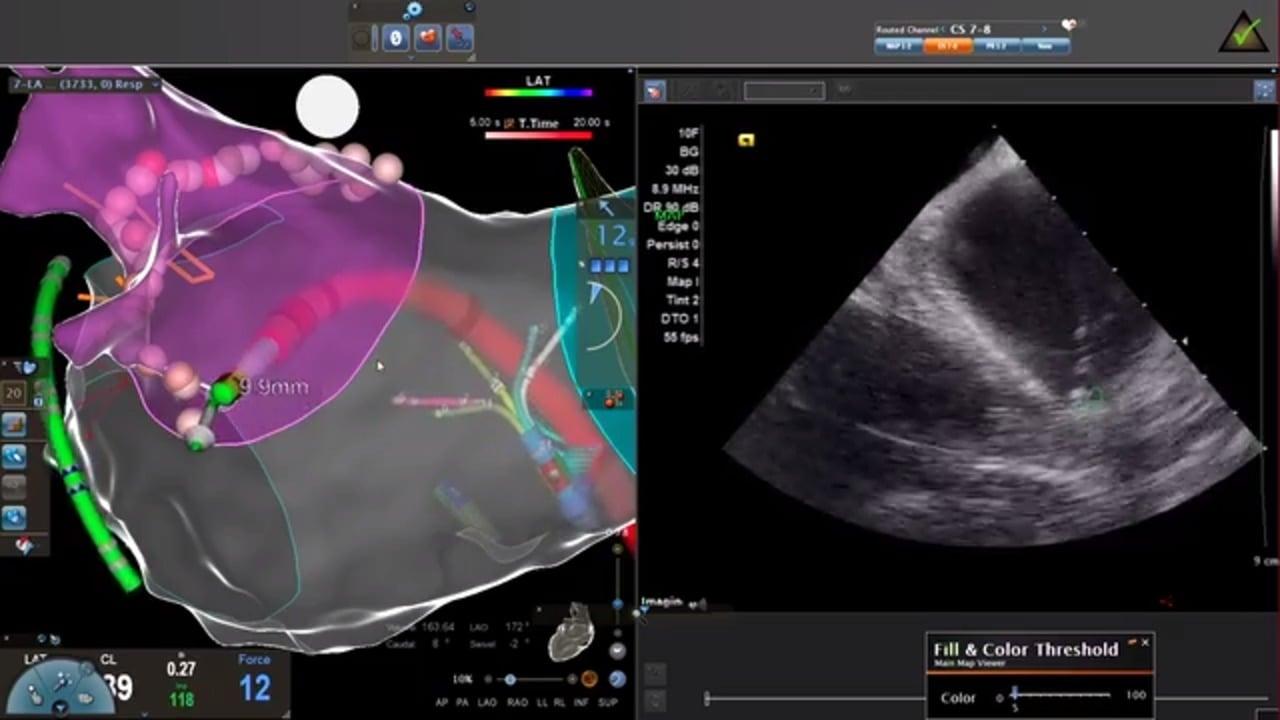This screenshot has width=1280, height=720.
Task: Click the heart icon beside Routed Channel
Action: click(x=1070, y=26)
